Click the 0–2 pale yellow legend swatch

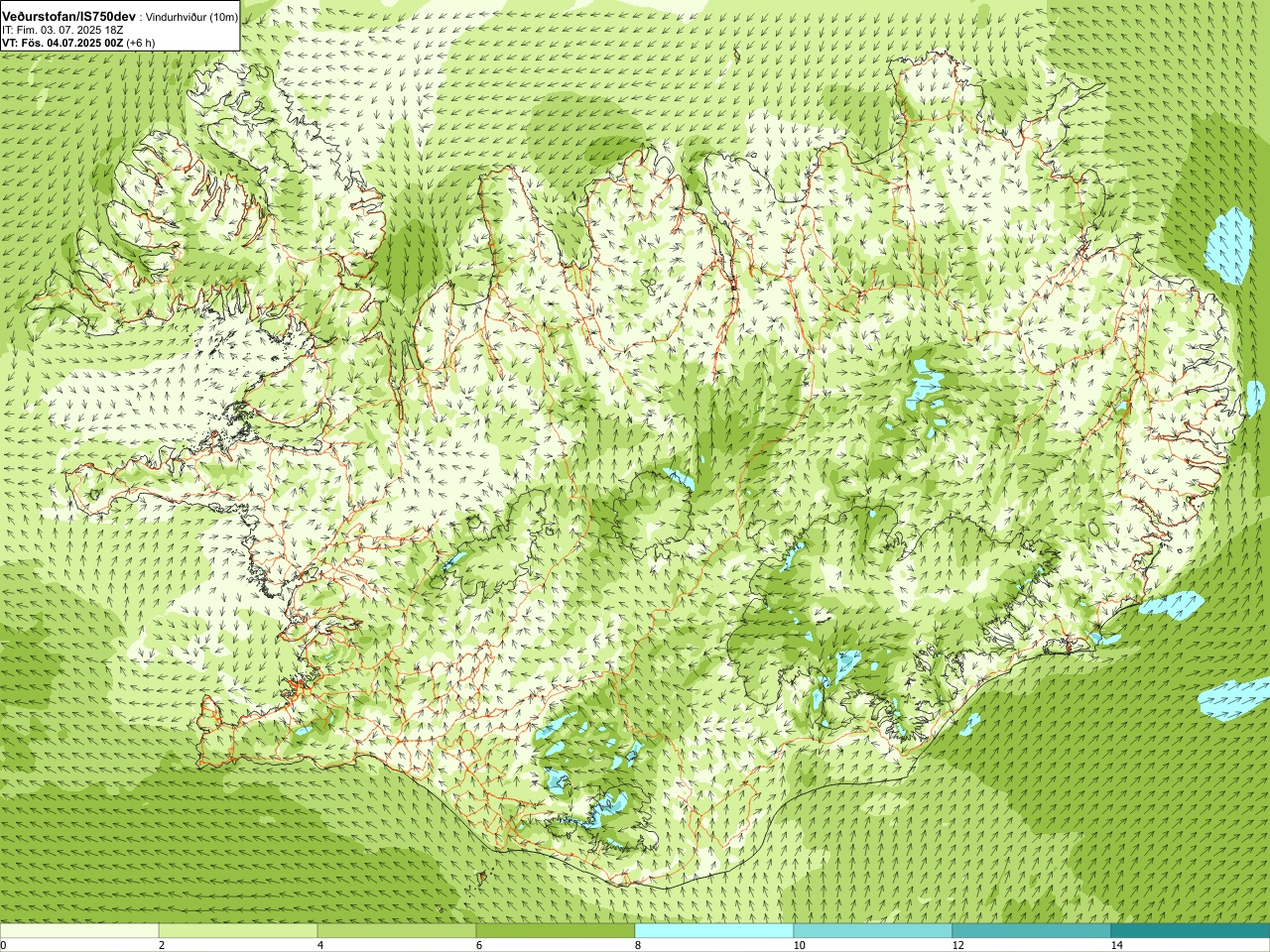tap(79, 931)
